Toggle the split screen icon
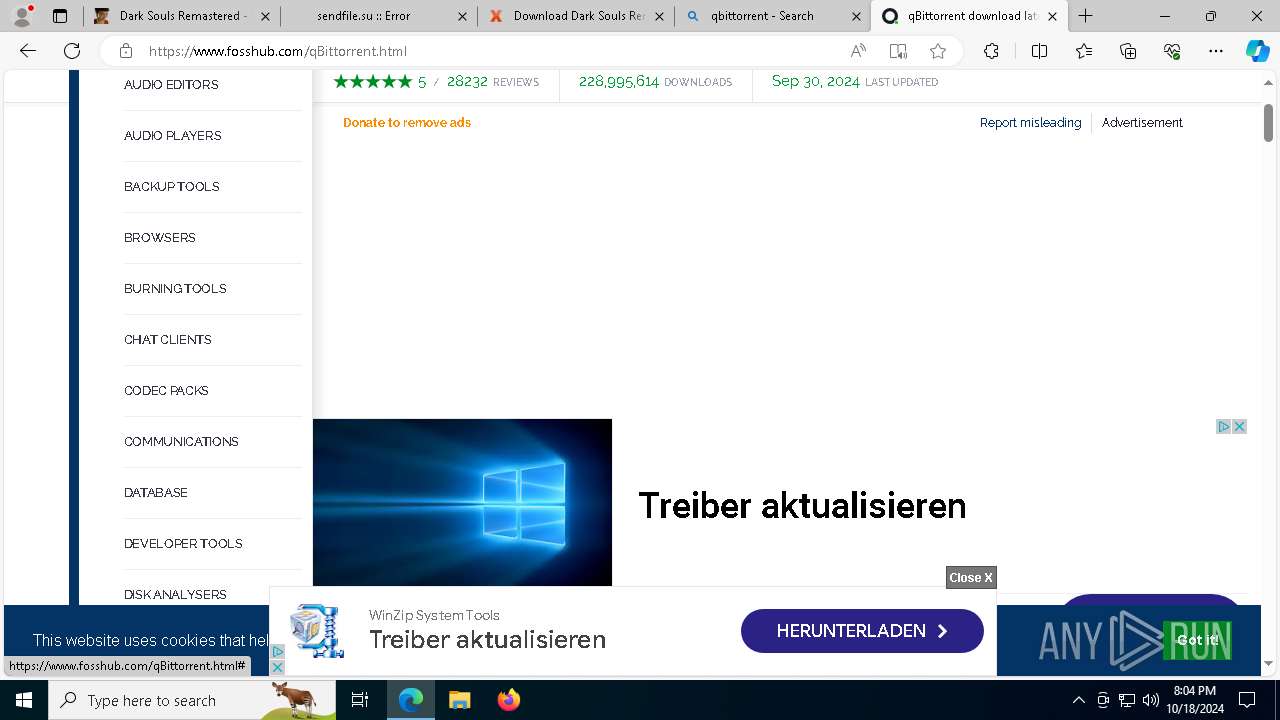This screenshot has width=1280, height=720. [1039, 51]
